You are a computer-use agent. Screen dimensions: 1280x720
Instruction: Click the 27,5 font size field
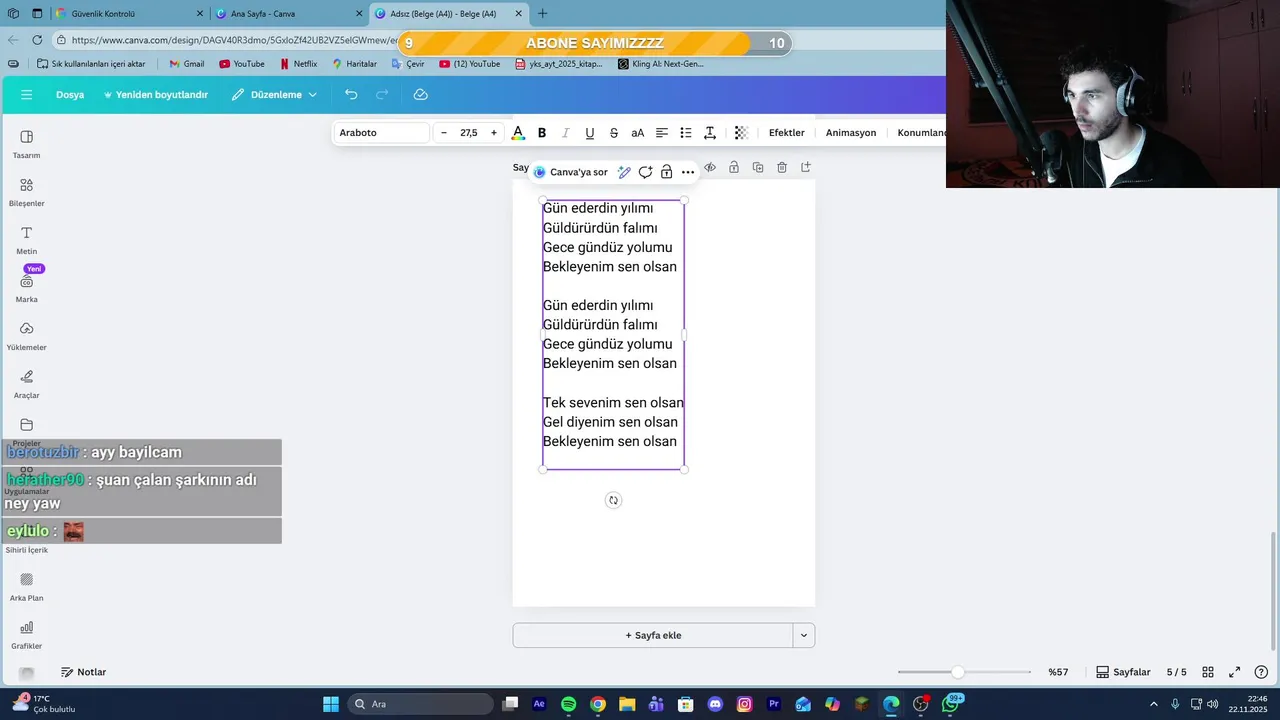(x=469, y=132)
